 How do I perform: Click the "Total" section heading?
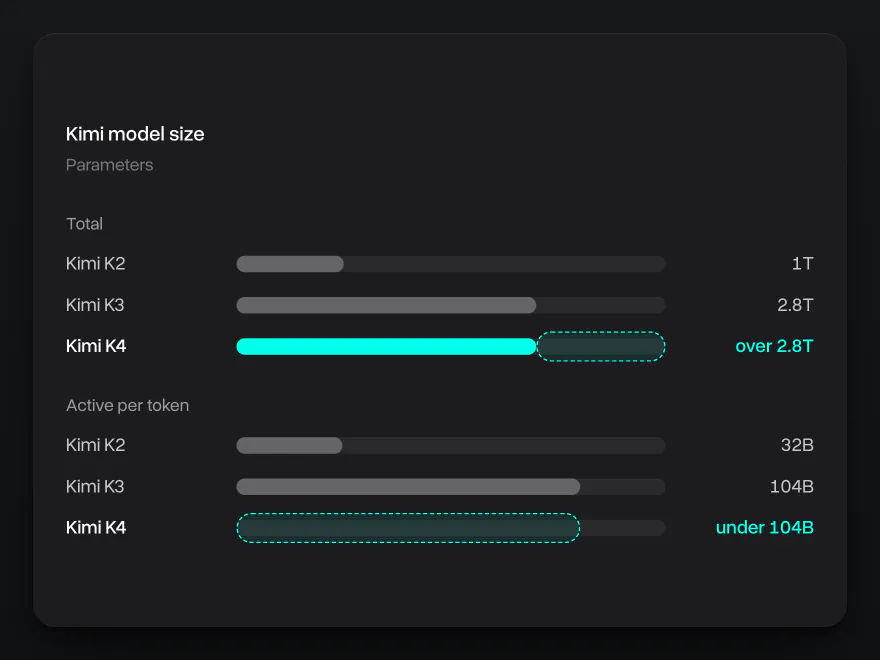(84, 224)
